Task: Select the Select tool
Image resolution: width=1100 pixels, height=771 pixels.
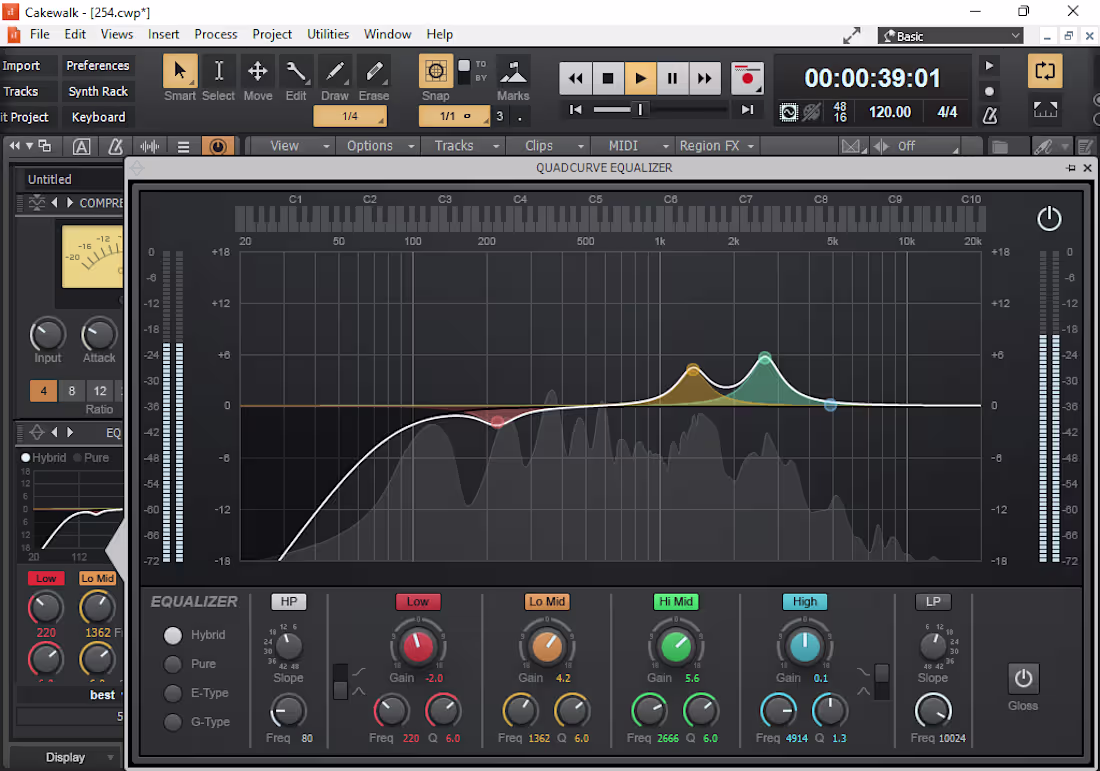Action: 219,72
